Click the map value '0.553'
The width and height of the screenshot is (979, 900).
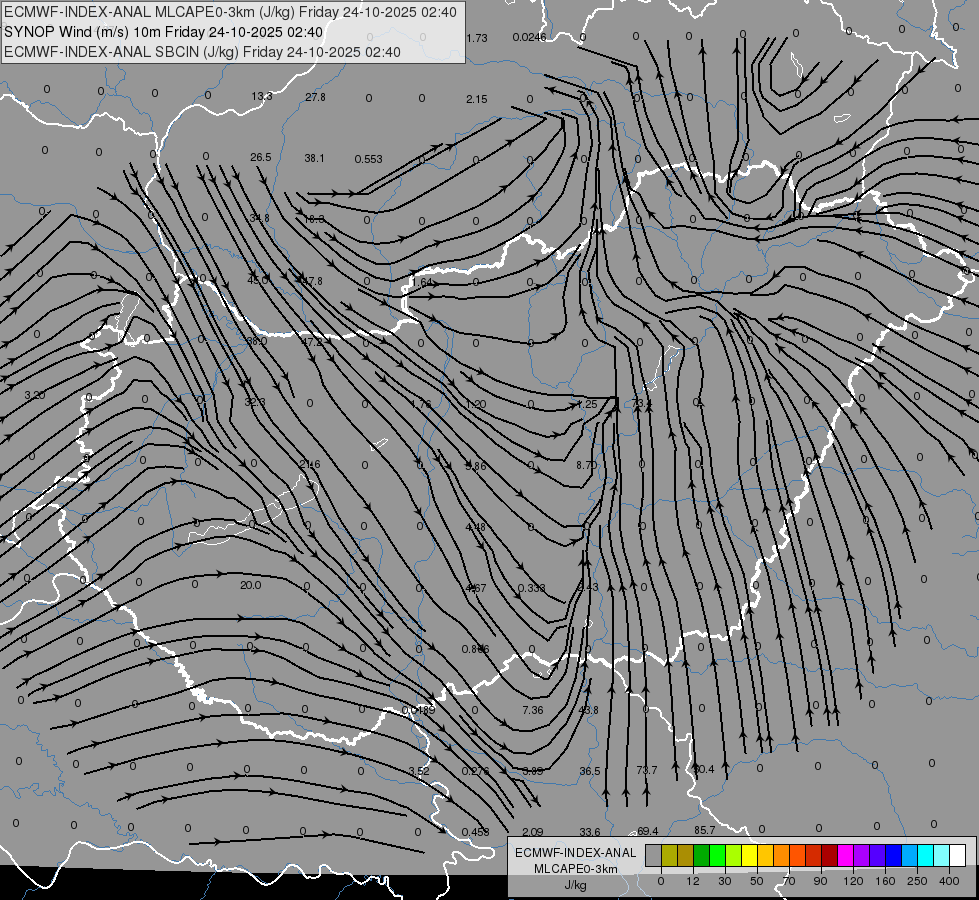click(368, 159)
